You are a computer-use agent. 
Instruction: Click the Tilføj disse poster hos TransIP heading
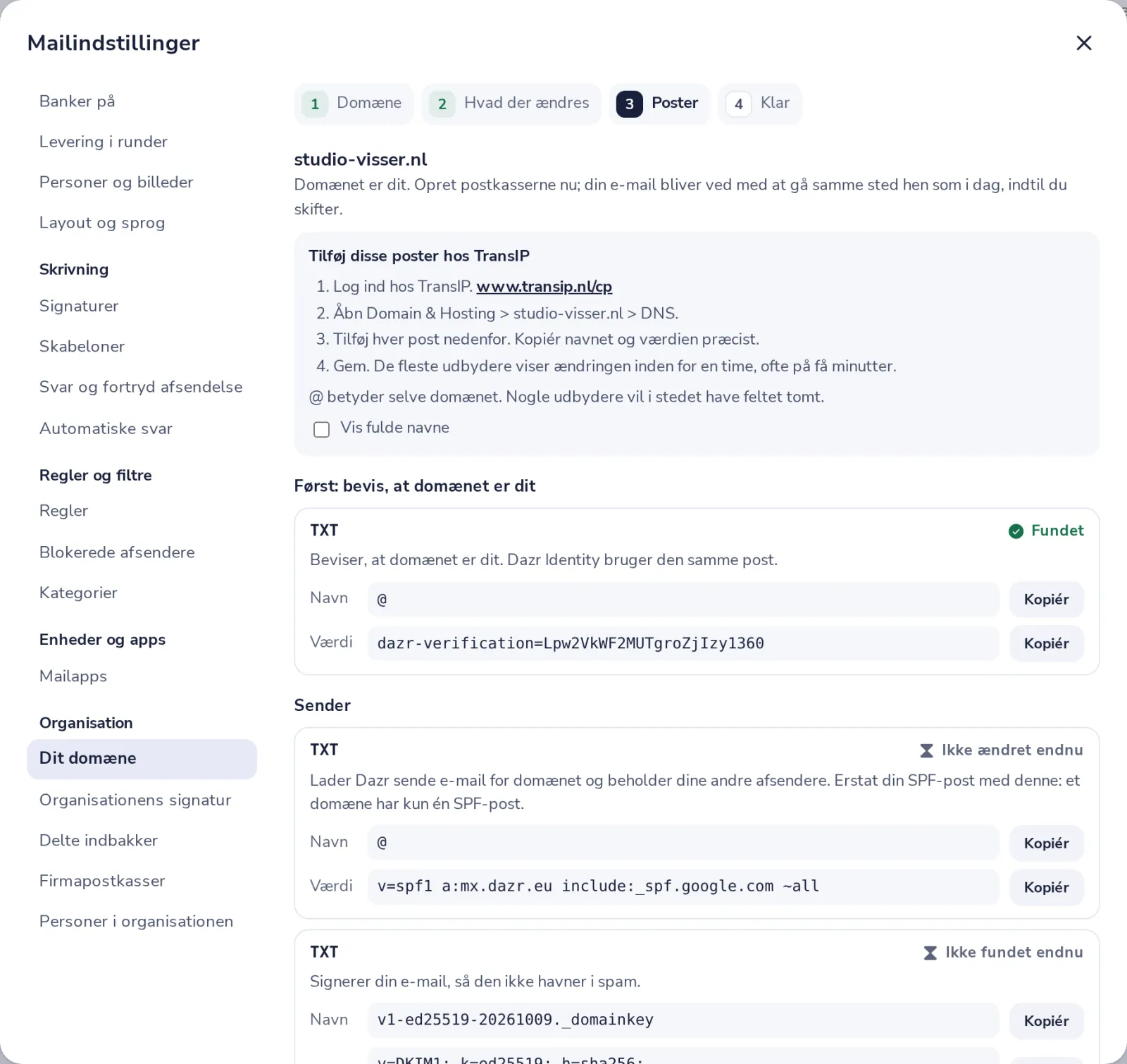click(419, 256)
